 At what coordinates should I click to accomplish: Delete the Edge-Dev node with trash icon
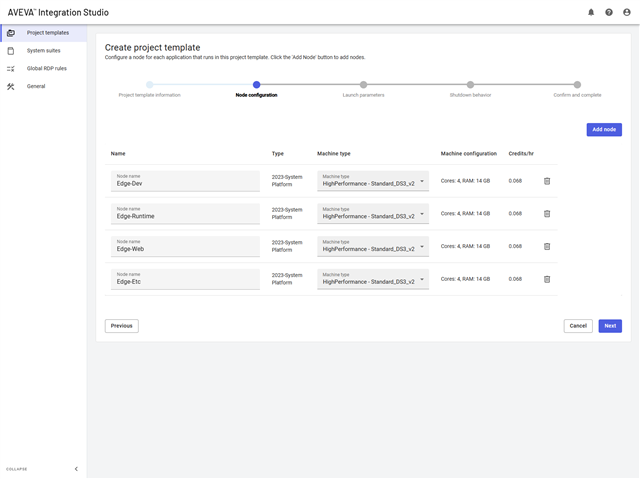(x=547, y=181)
